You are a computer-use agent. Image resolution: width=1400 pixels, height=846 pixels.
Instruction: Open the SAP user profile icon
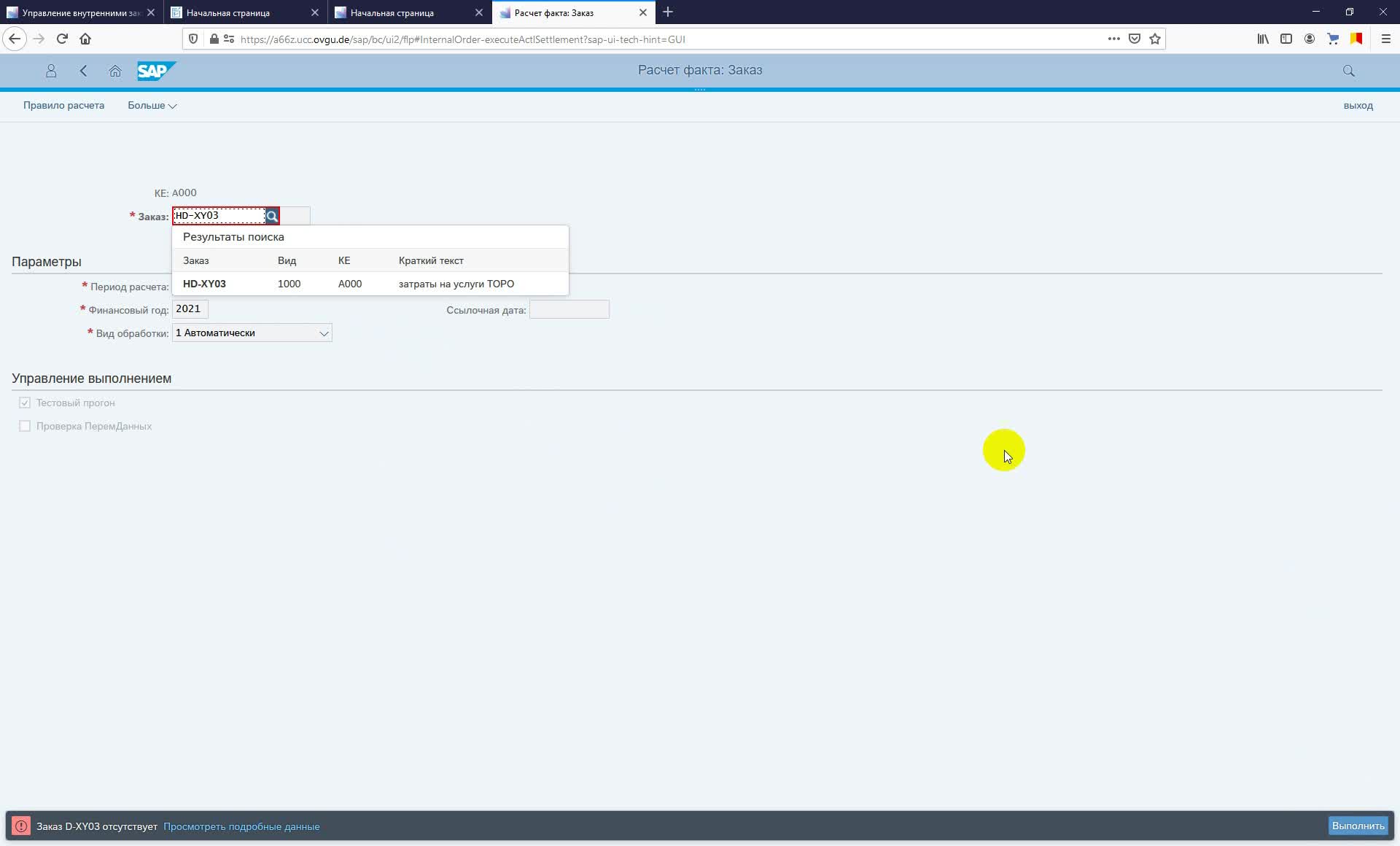[x=51, y=71]
